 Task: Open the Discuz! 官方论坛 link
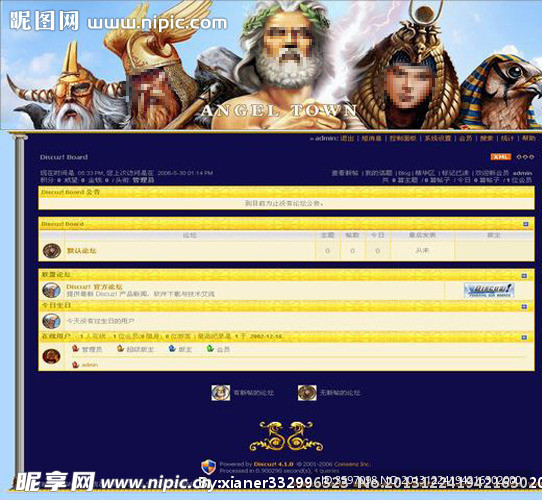click(x=94, y=287)
